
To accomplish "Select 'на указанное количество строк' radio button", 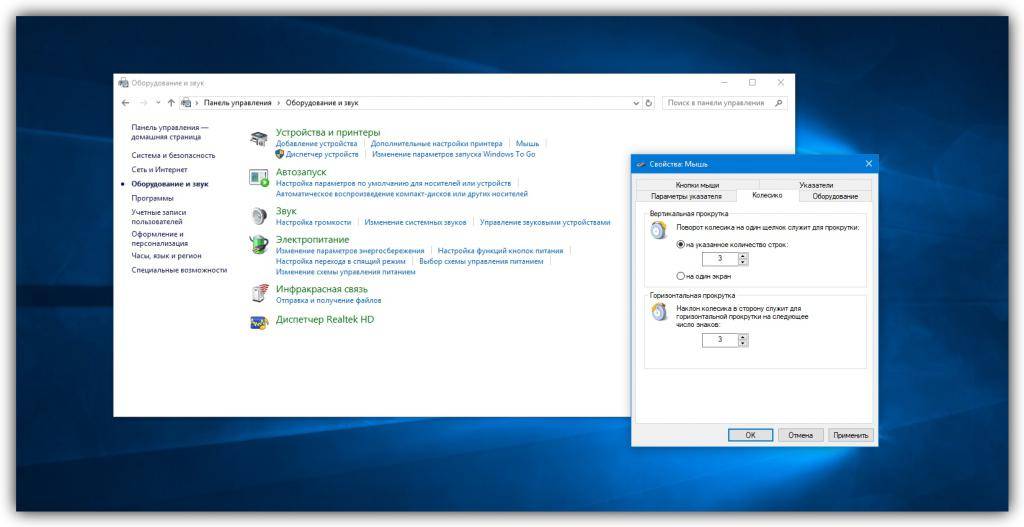I will click(681, 244).
